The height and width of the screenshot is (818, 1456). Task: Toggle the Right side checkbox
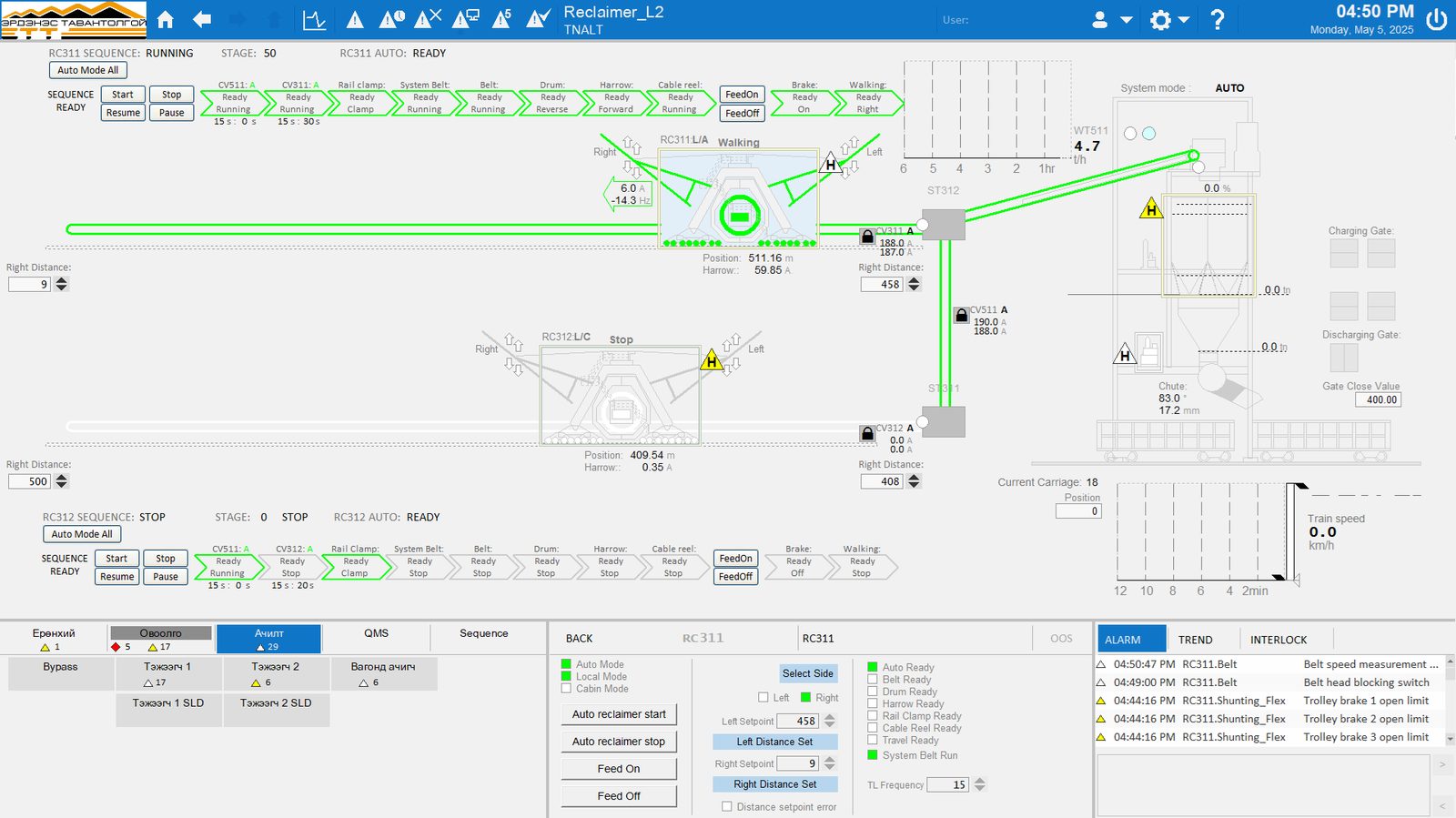[x=805, y=698]
